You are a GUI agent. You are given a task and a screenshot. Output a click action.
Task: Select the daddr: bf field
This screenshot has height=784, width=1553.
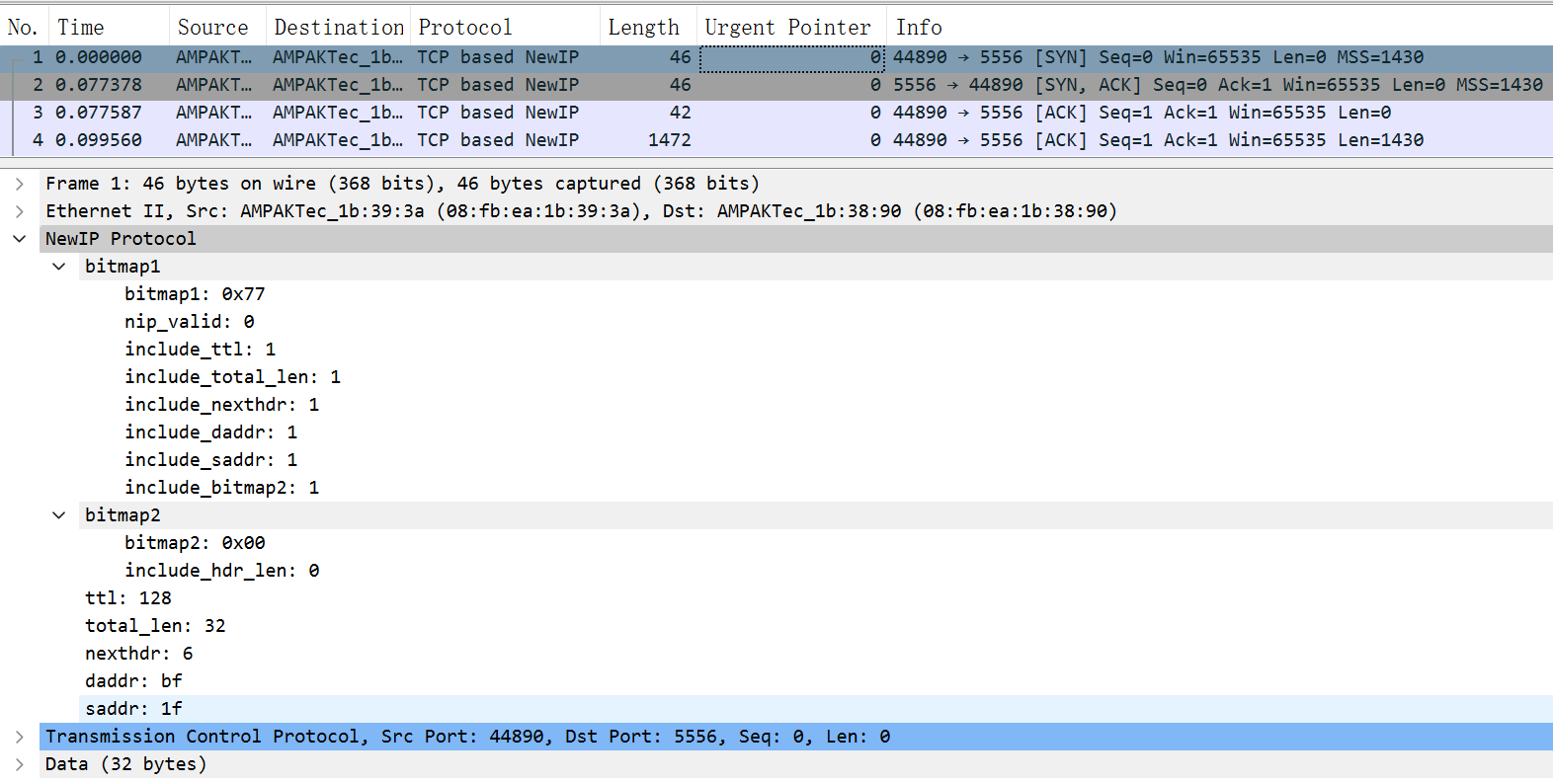point(133,681)
